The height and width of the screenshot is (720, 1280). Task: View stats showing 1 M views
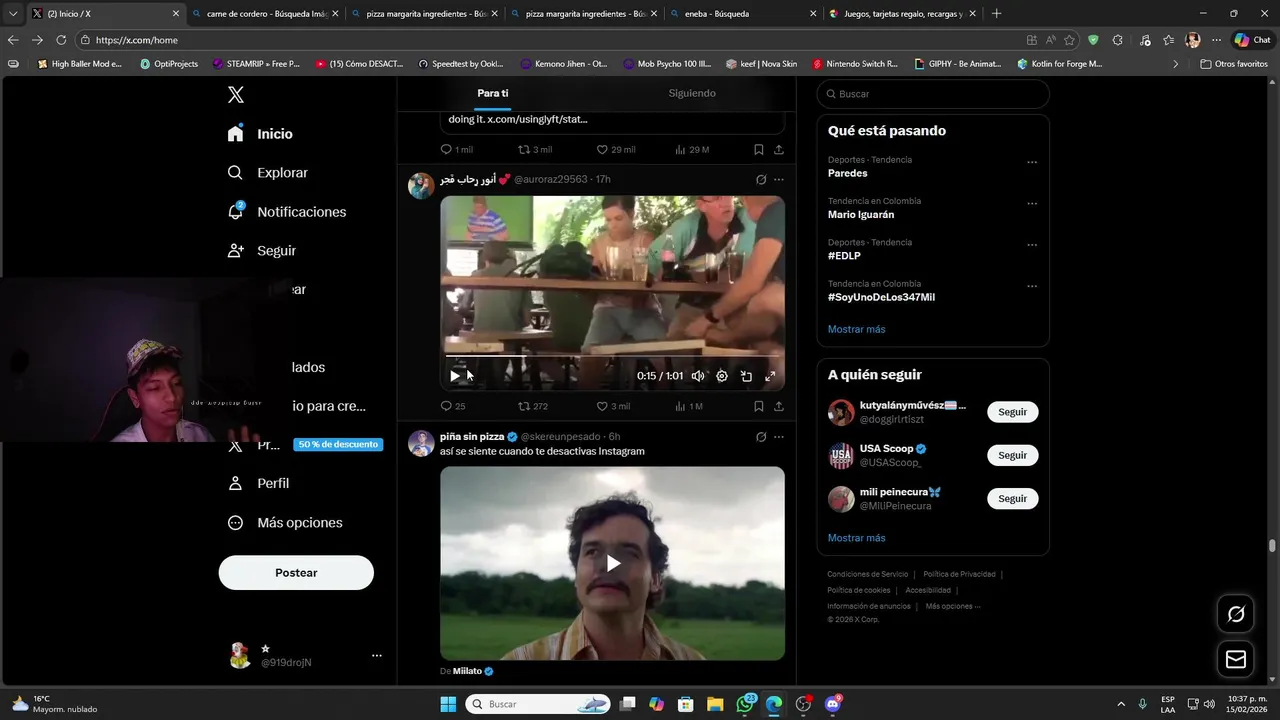pyautogui.click(x=689, y=406)
